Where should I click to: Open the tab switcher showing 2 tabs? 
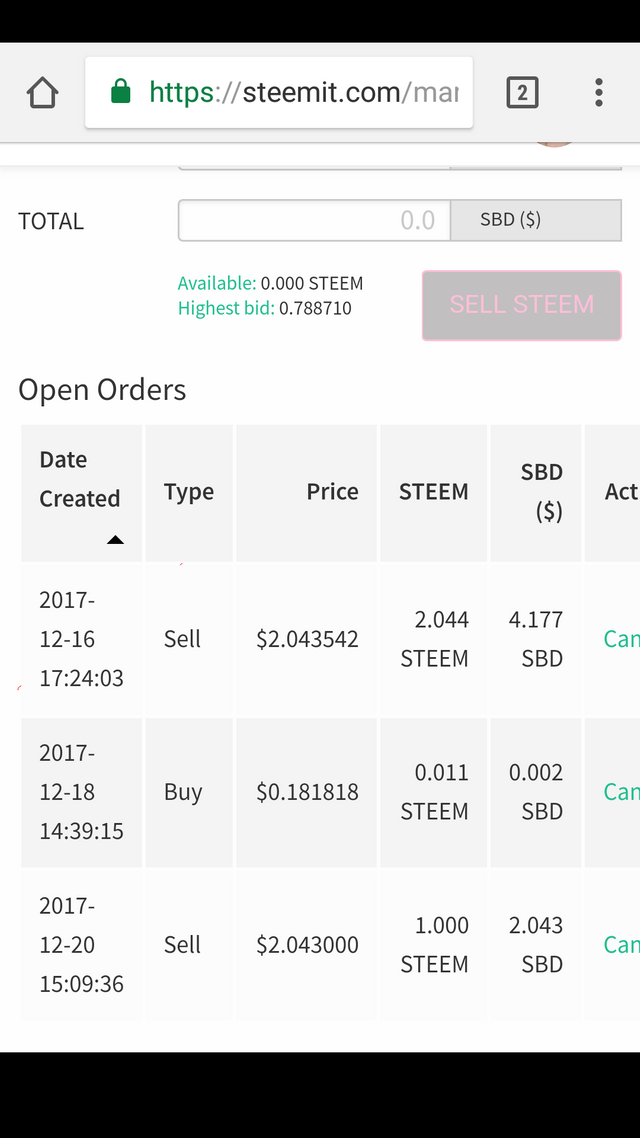tap(522, 93)
